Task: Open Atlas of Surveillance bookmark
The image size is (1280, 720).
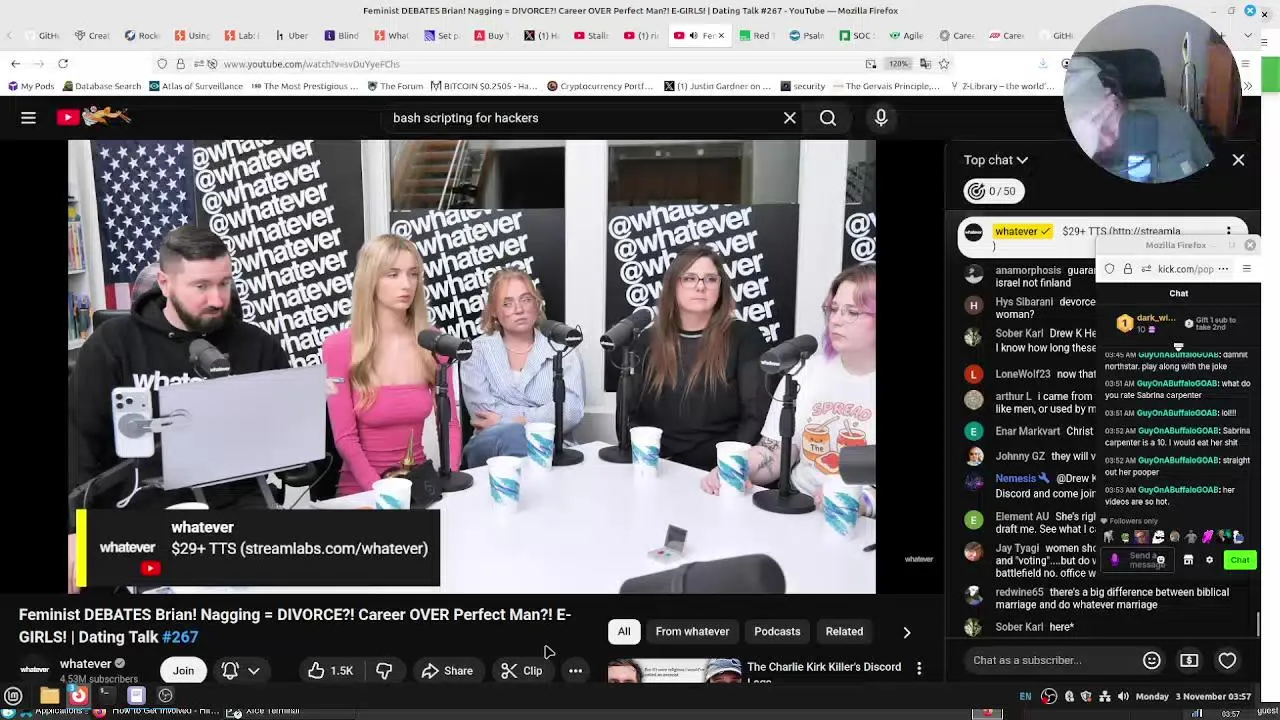Action: [x=196, y=86]
